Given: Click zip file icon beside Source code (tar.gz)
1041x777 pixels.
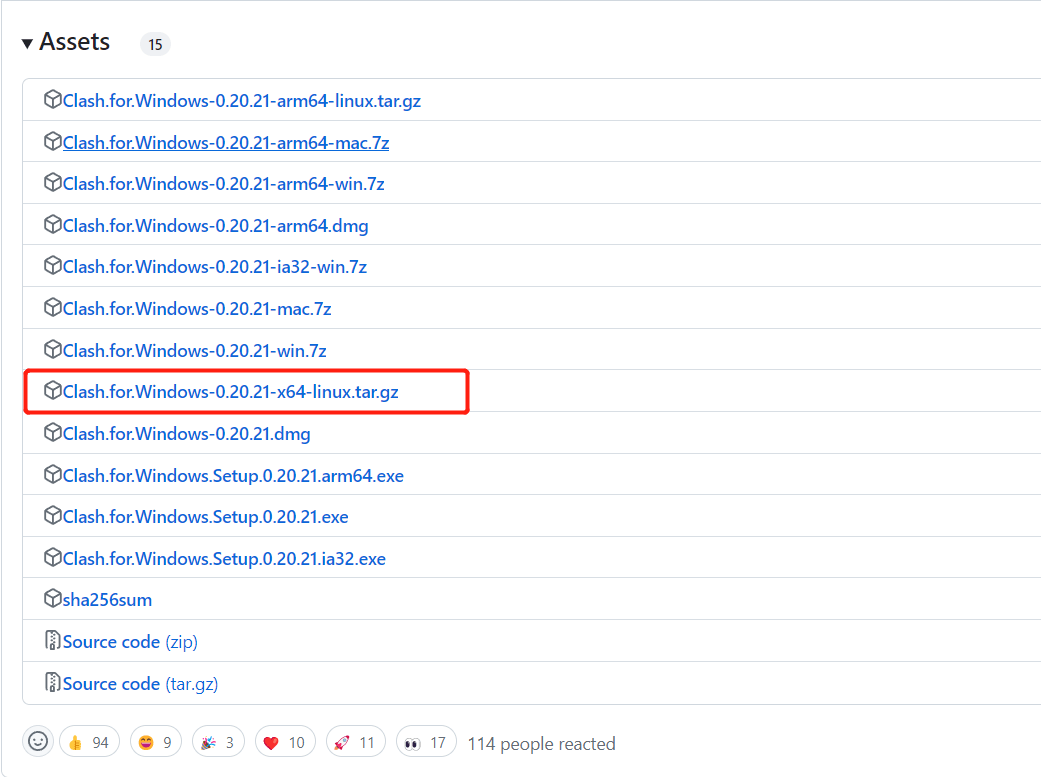Looking at the screenshot, I should point(52,682).
